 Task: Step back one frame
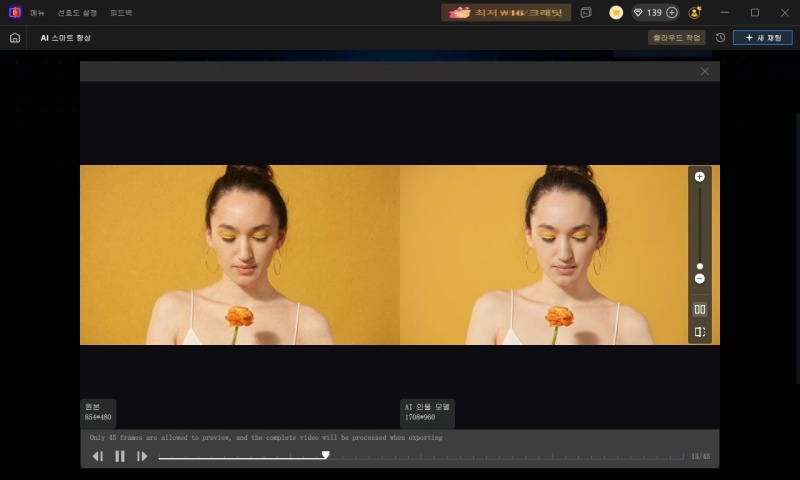click(97, 456)
